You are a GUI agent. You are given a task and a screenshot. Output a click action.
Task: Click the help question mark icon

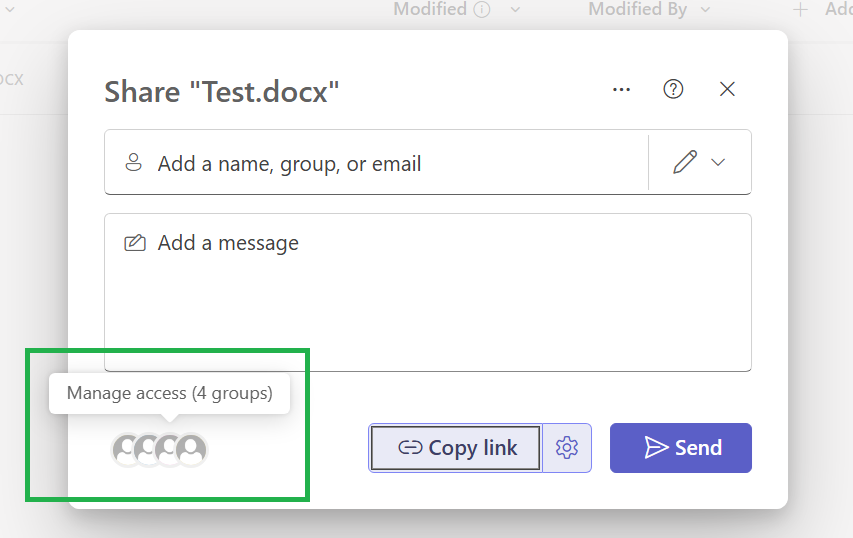pos(673,89)
